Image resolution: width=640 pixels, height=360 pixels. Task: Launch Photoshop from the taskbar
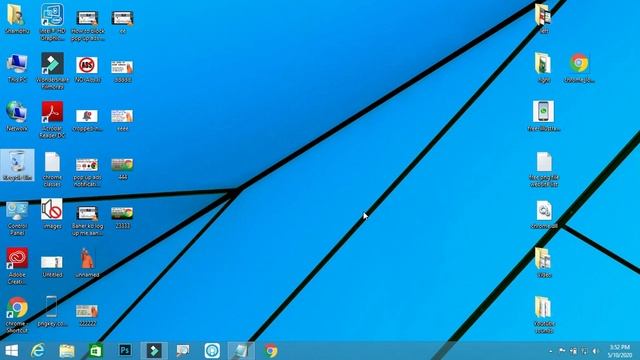(x=125, y=350)
